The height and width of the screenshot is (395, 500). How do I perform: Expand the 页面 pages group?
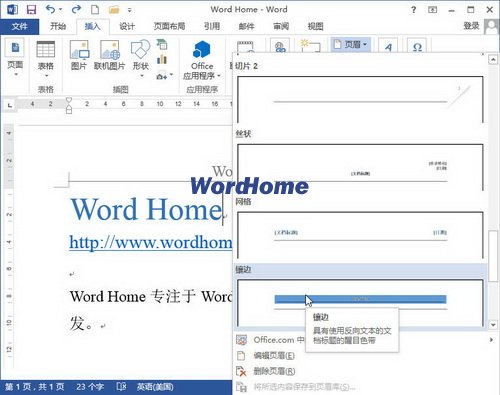point(15,57)
